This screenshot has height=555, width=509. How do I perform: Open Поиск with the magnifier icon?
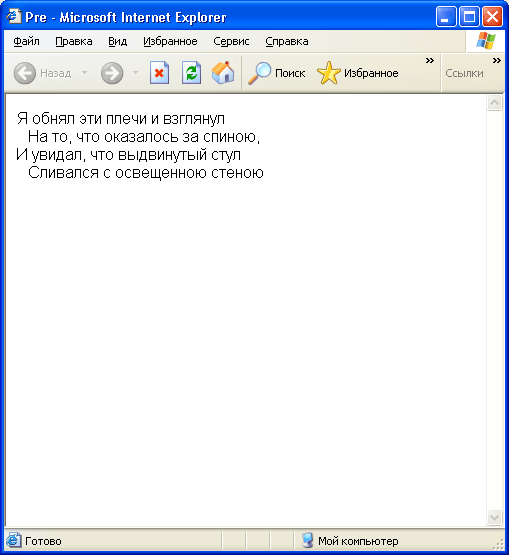tap(276, 73)
